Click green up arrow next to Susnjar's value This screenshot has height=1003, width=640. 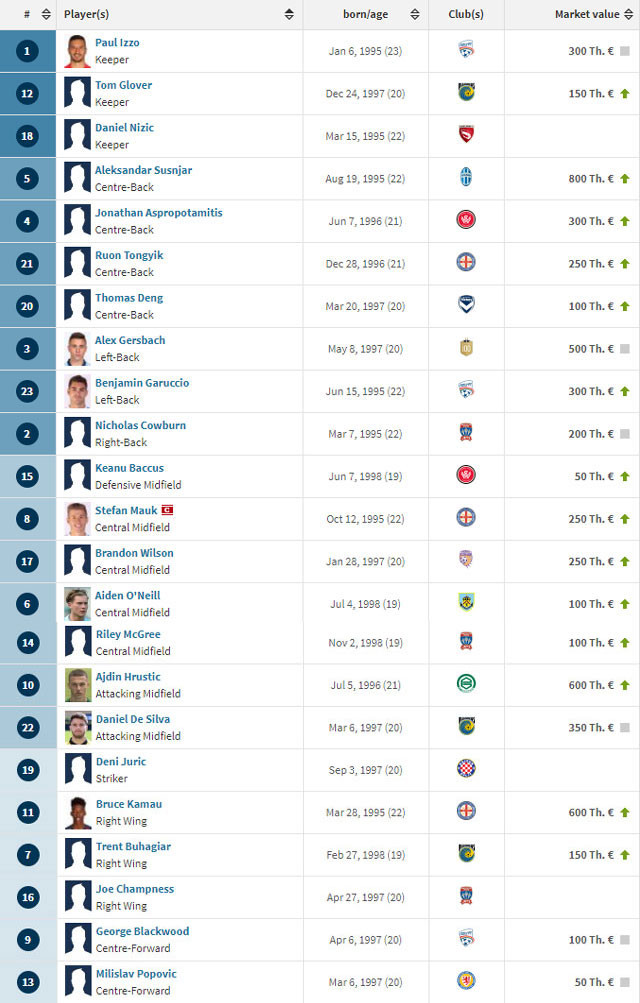tap(625, 178)
